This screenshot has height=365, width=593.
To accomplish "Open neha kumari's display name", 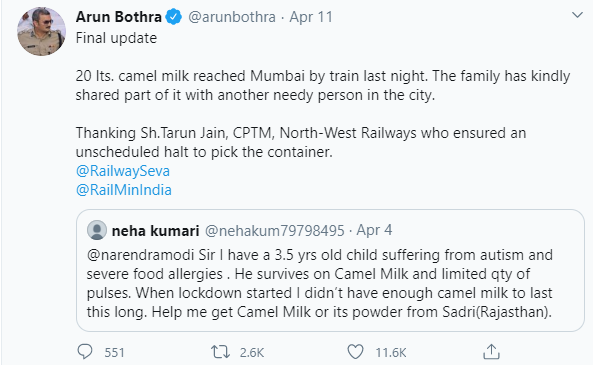I will pyautogui.click(x=155, y=230).
